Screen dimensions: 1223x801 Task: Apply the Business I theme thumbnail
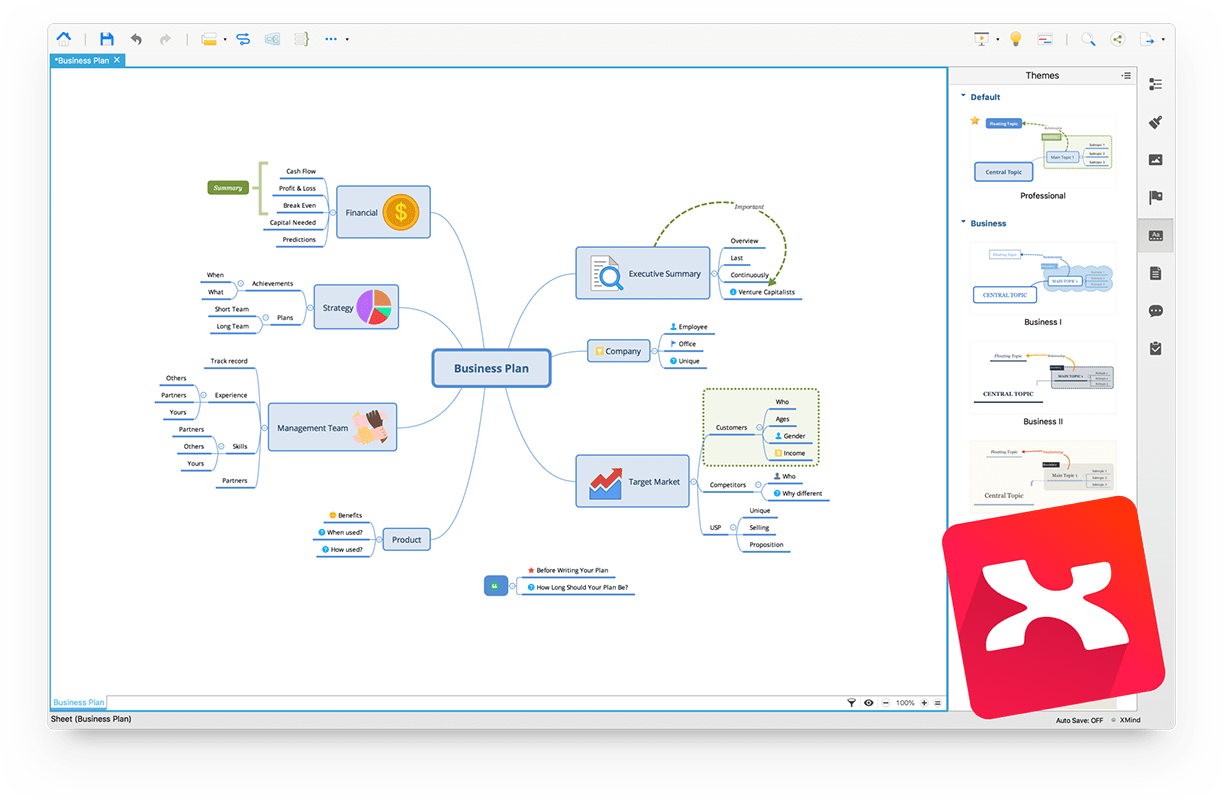click(1042, 276)
